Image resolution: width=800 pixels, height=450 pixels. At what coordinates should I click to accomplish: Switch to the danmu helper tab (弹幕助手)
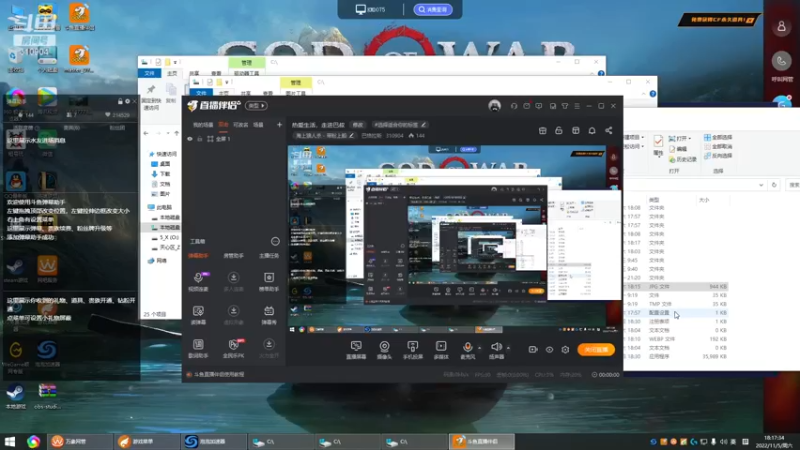tap(198, 256)
